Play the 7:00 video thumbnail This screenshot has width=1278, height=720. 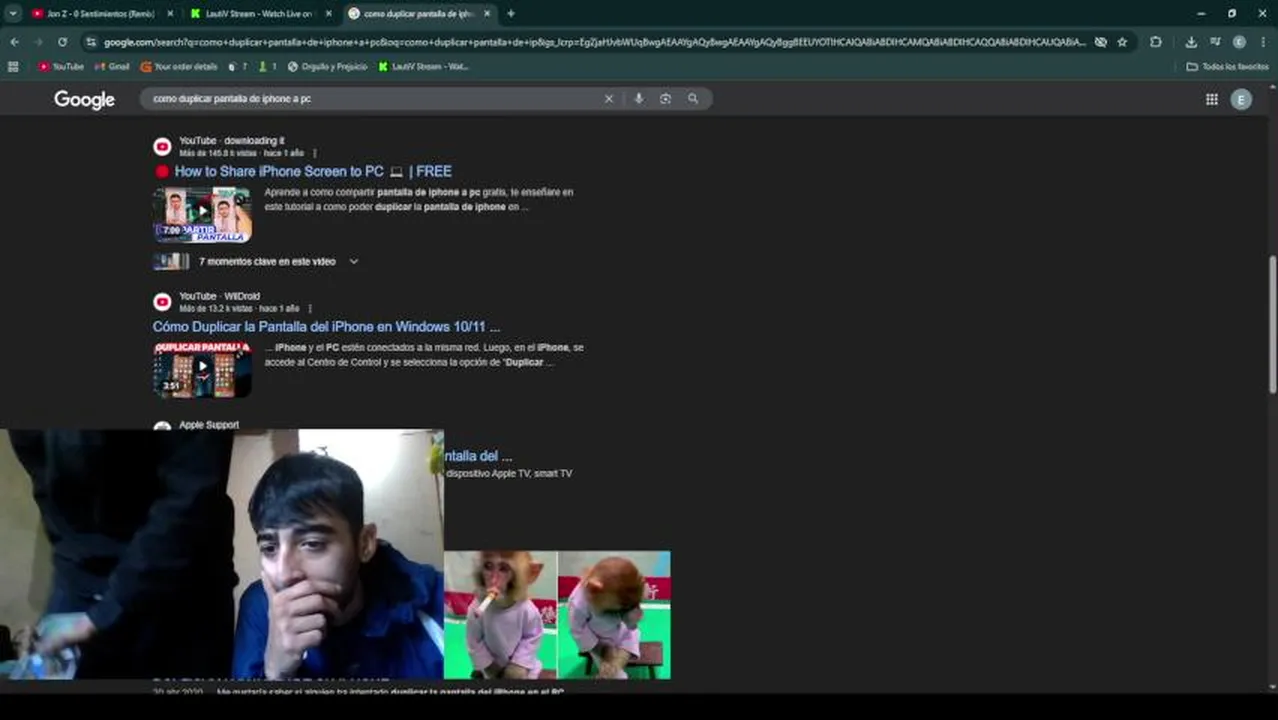pyautogui.click(x=202, y=215)
